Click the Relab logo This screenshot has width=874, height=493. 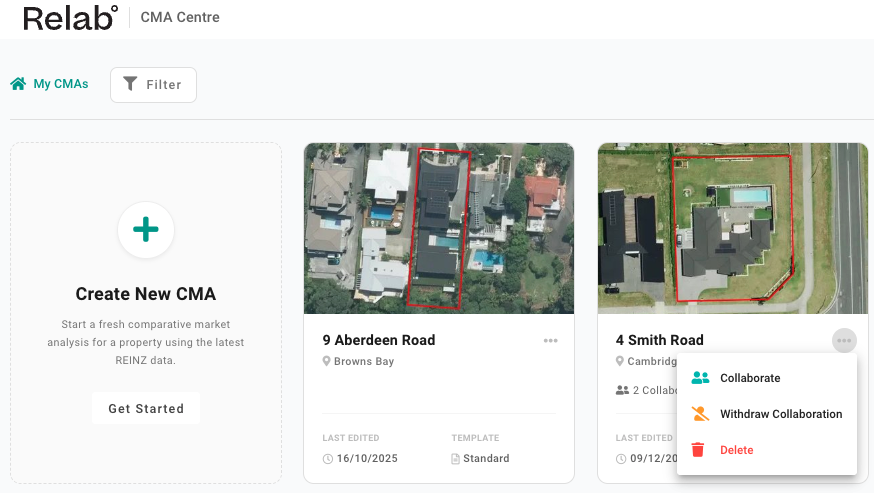point(70,18)
